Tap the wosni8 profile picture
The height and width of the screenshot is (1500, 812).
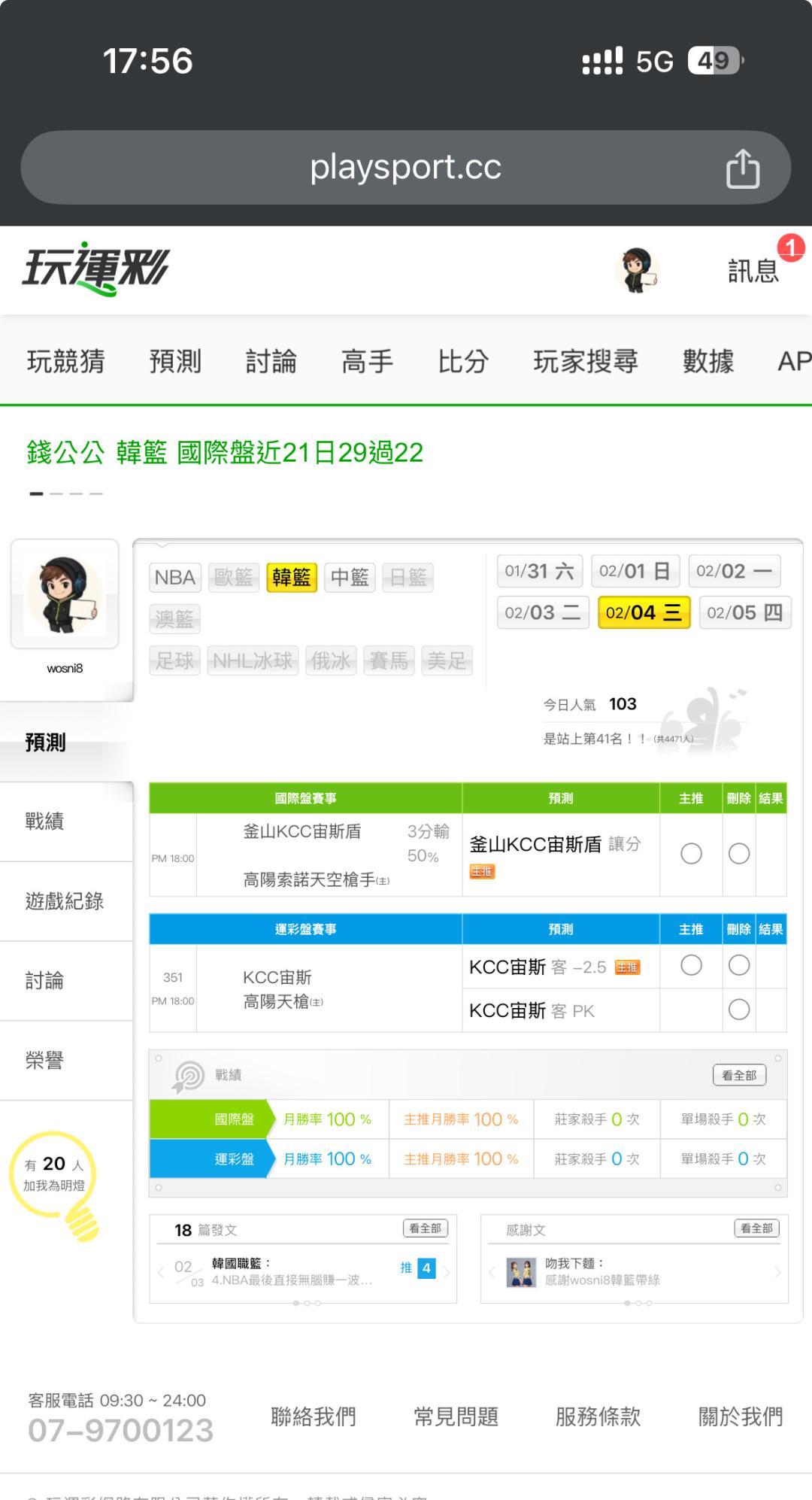click(65, 594)
